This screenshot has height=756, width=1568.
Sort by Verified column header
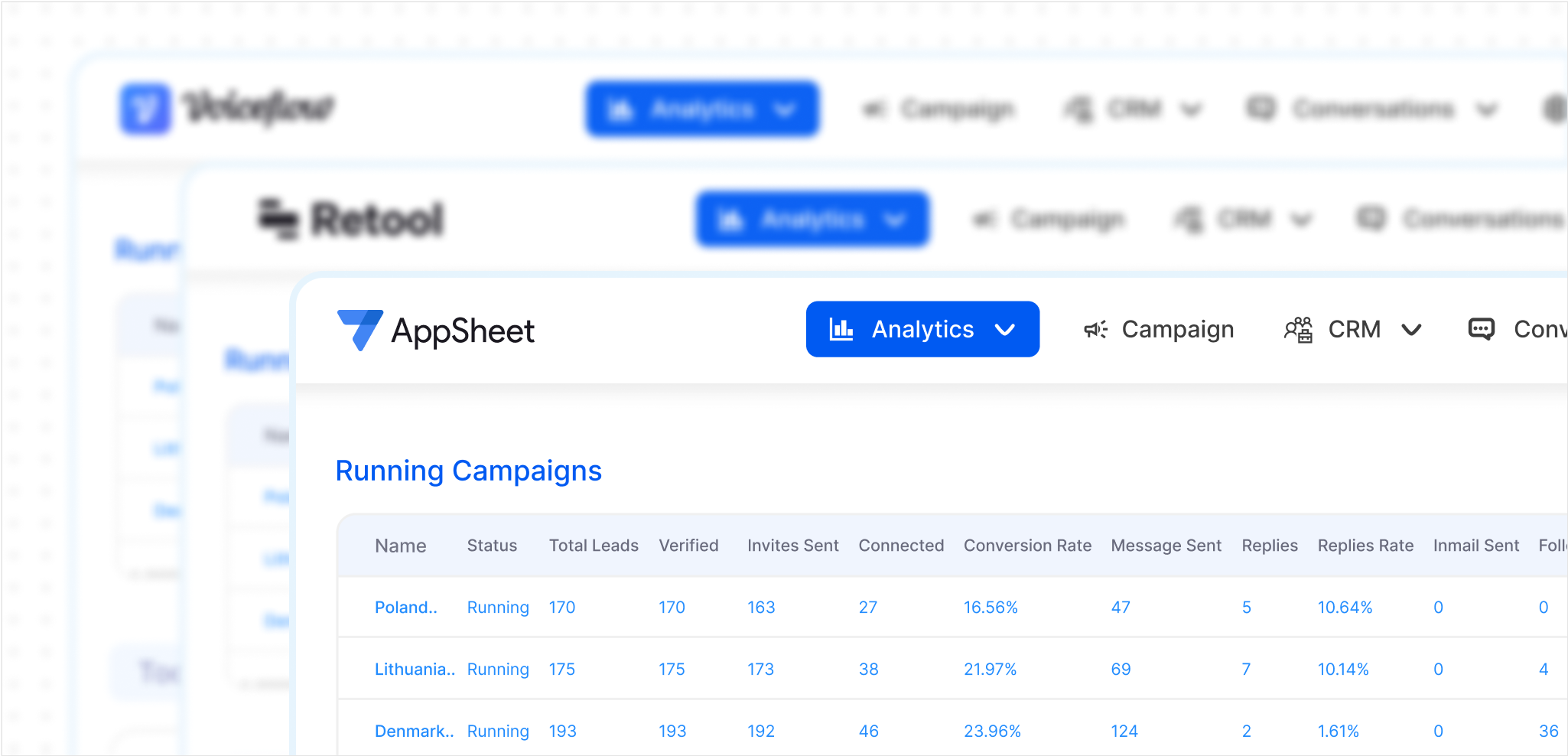click(x=688, y=546)
